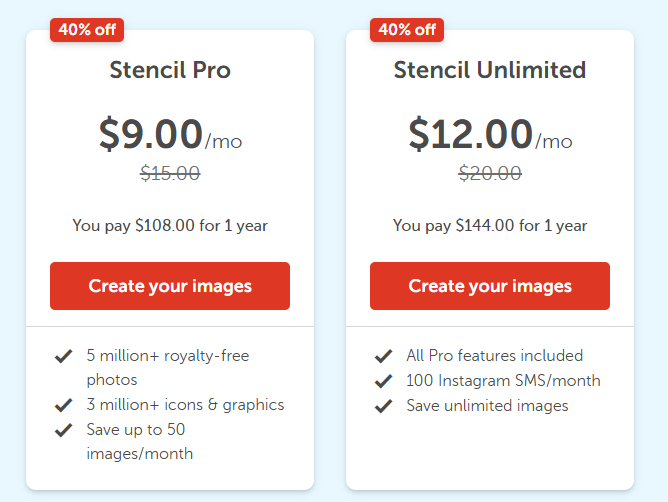Click the You pay $108.00 for 1 year text
668x502 pixels.
click(x=170, y=226)
